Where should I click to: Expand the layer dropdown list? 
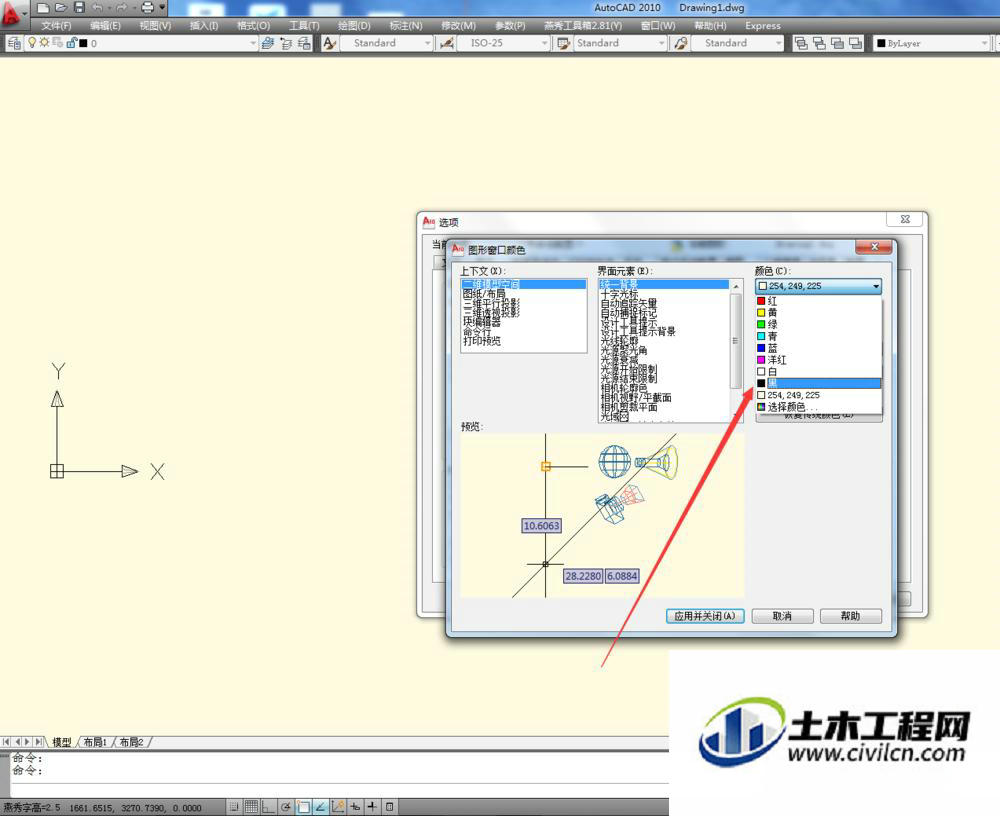point(253,43)
